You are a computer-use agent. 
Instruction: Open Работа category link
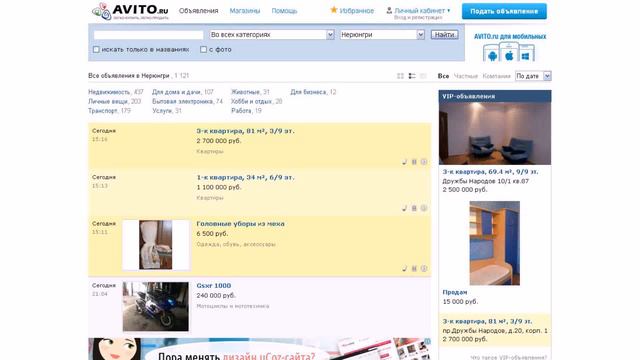pyautogui.click(x=241, y=111)
